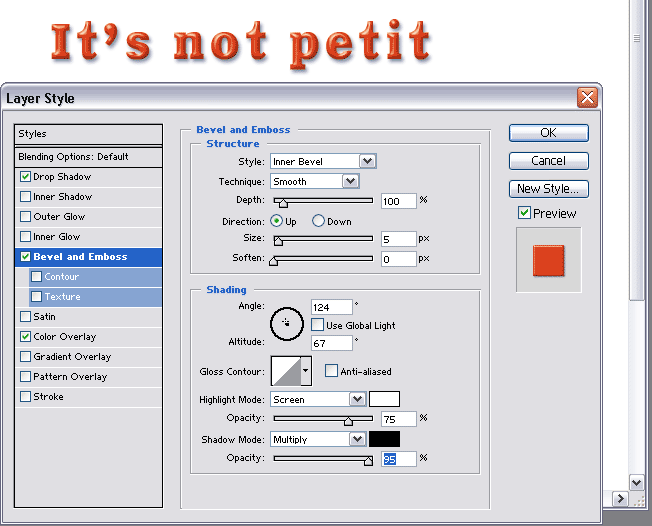Image resolution: width=652 pixels, height=526 pixels.
Task: Toggle Use Global Light checkbox
Action: [317, 324]
